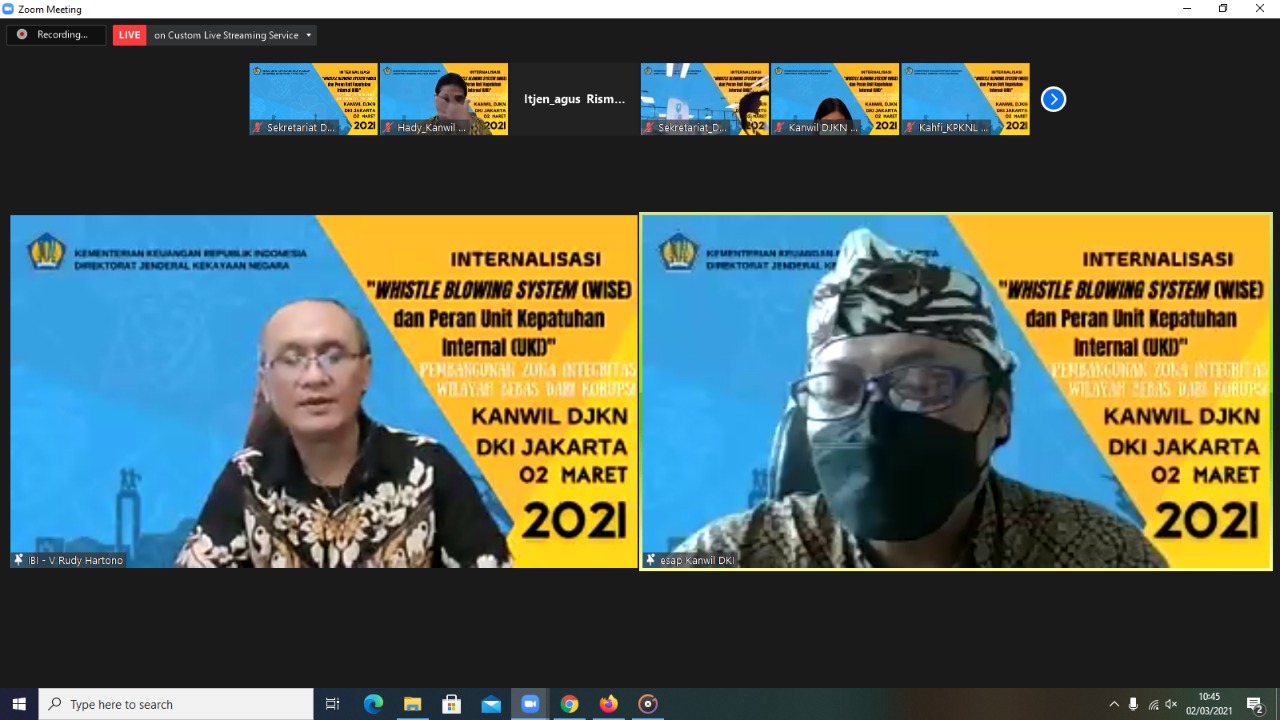
Task: Open Microsoft Store from the taskbar
Action: [451, 704]
